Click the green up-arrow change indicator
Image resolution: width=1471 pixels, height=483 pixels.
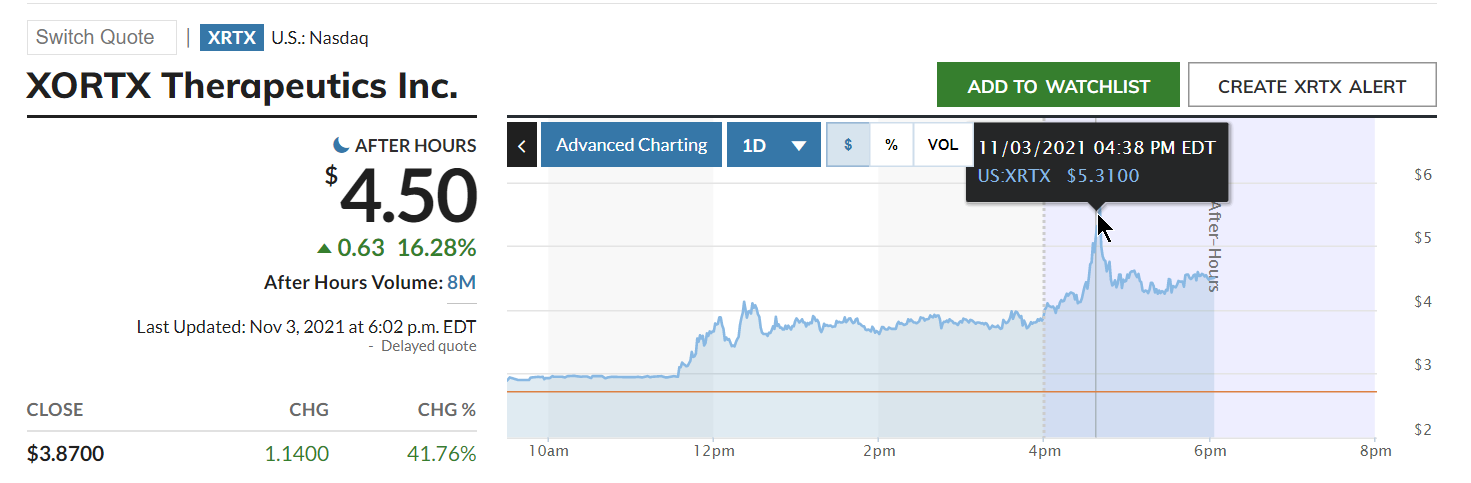(x=324, y=248)
